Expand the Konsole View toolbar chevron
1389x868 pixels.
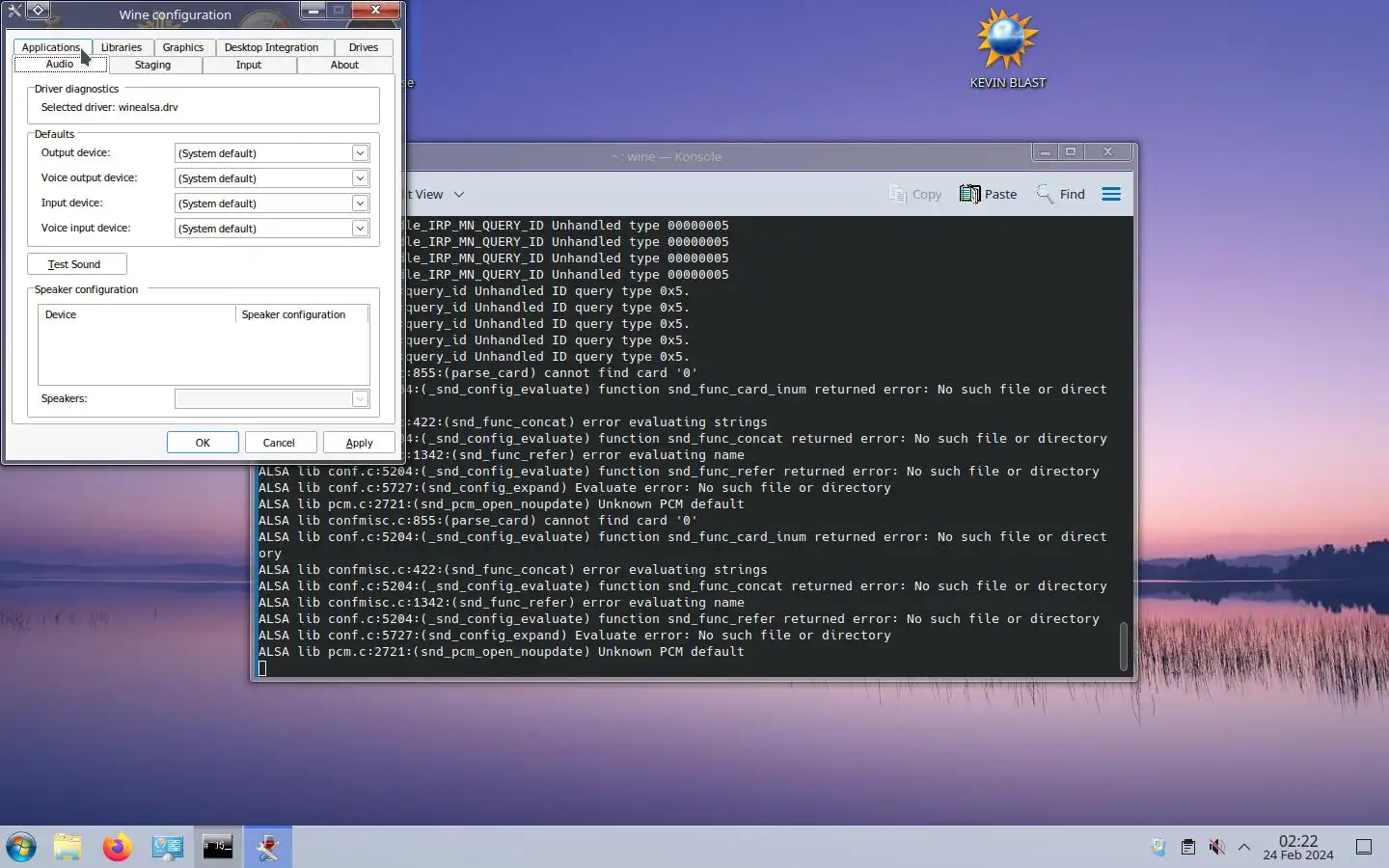coord(459,194)
